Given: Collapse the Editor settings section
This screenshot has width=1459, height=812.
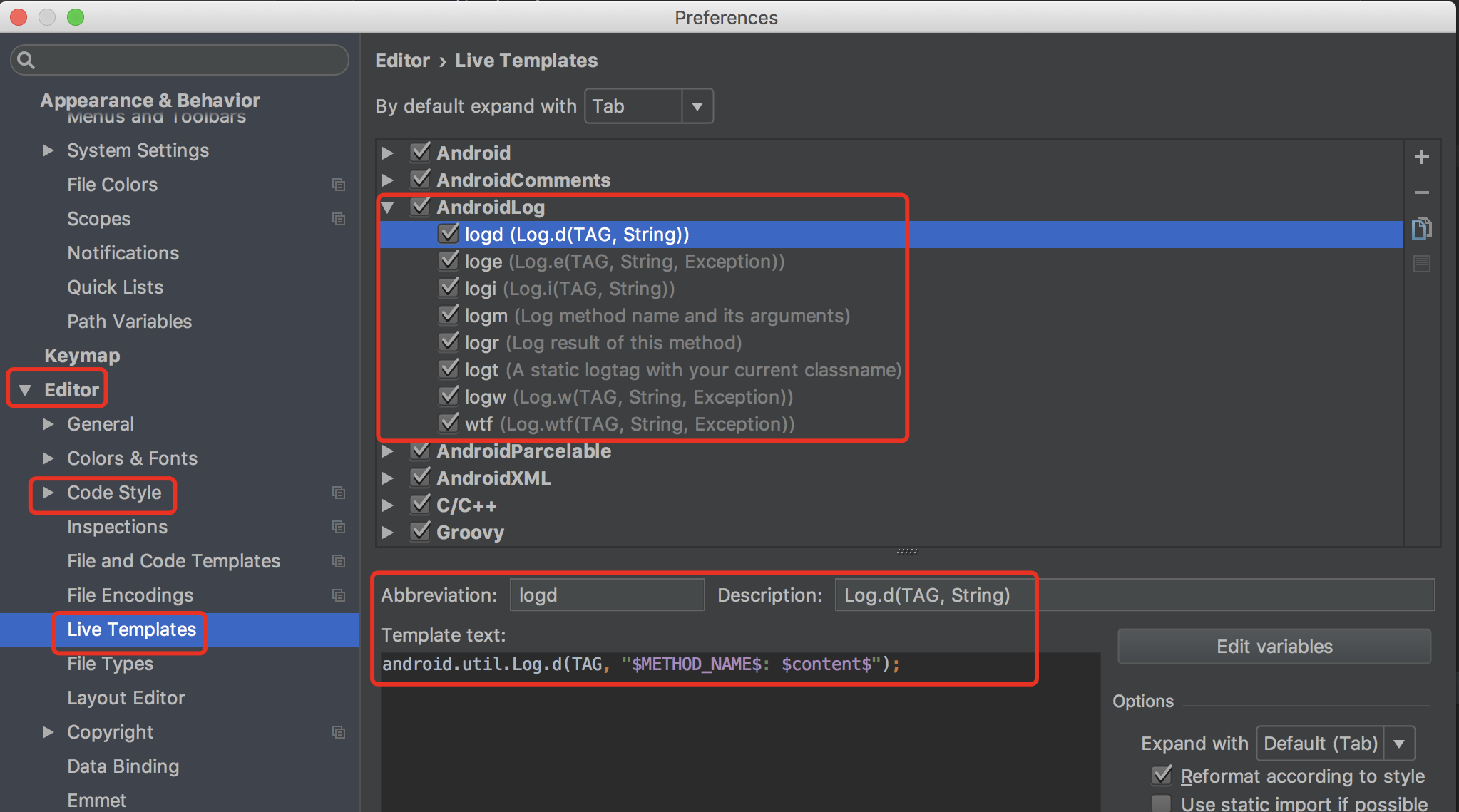Looking at the screenshot, I should 25,390.
